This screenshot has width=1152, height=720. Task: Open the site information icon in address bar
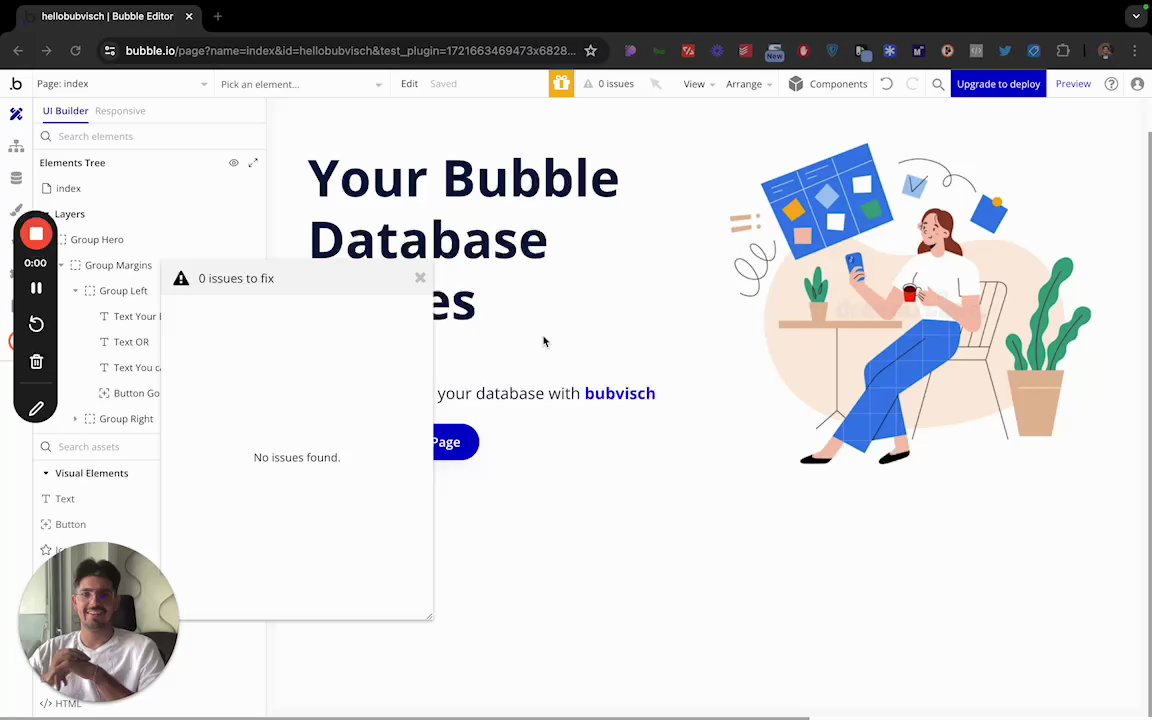109,51
